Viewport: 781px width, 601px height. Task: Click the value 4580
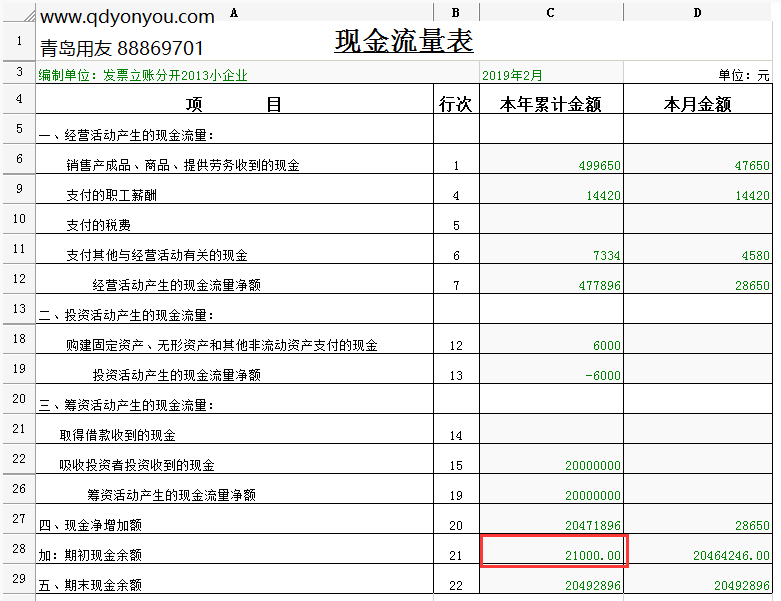pyautogui.click(x=756, y=256)
